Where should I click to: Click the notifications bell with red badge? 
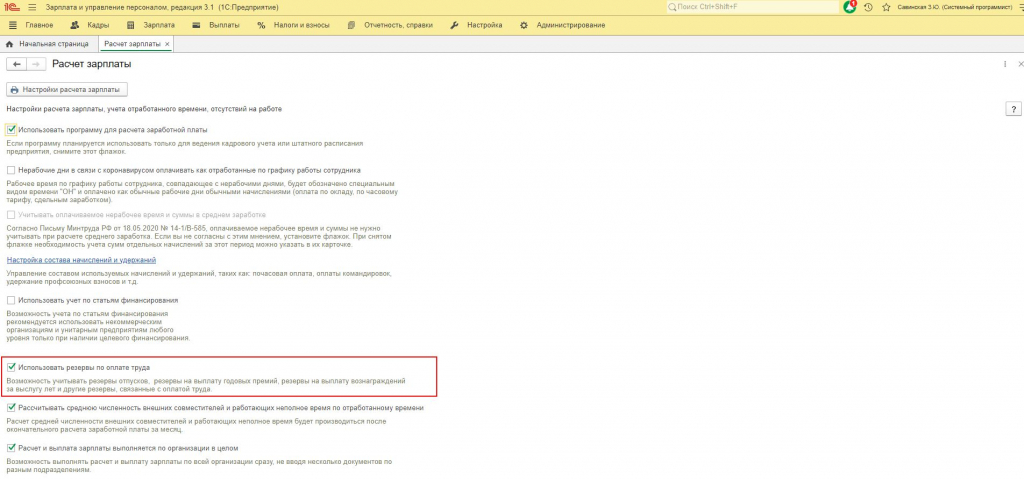click(x=850, y=7)
